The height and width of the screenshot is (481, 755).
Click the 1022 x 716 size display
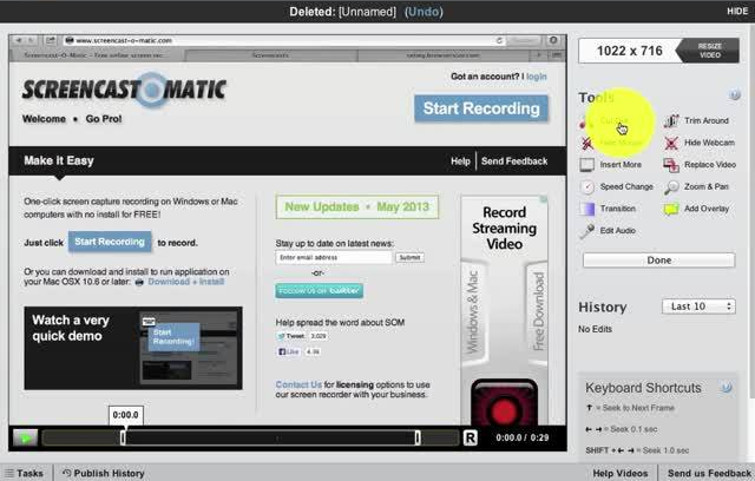pyautogui.click(x=629, y=51)
